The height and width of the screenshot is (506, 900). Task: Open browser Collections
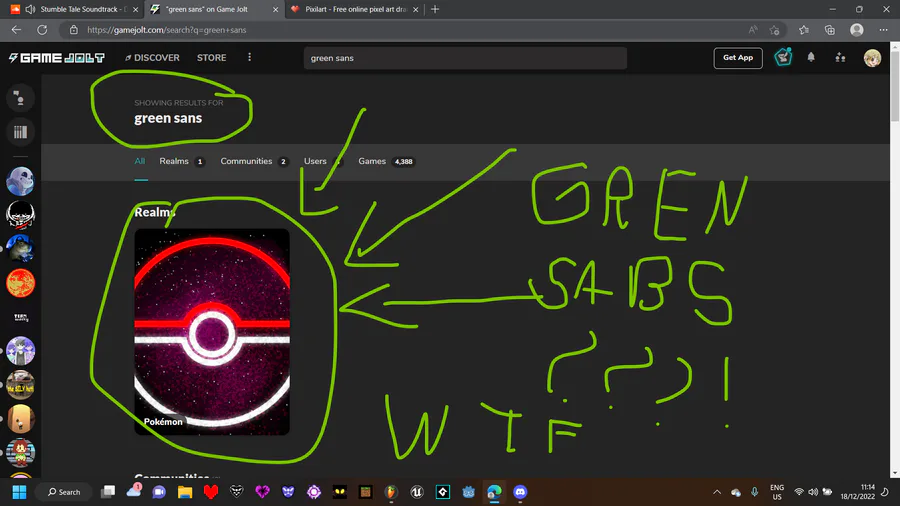click(x=830, y=30)
